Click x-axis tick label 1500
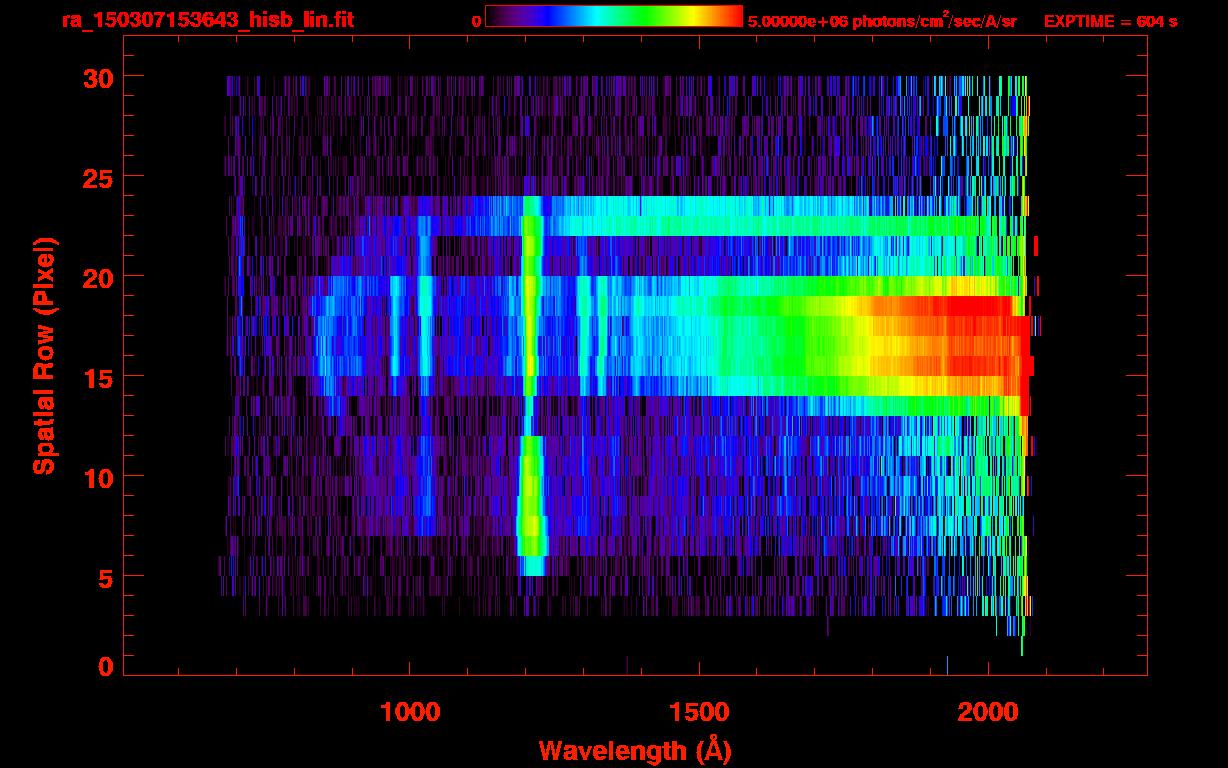 coord(699,713)
